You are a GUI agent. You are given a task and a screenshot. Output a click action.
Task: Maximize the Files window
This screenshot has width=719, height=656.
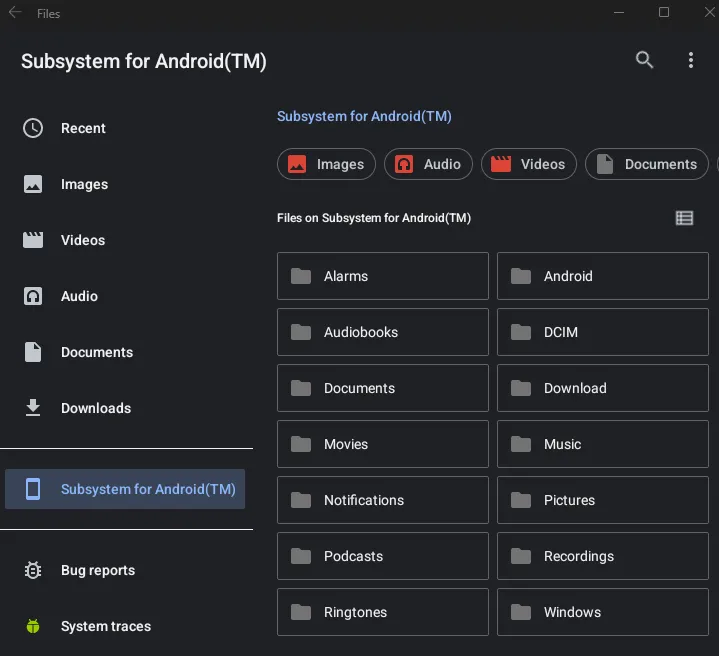664,12
